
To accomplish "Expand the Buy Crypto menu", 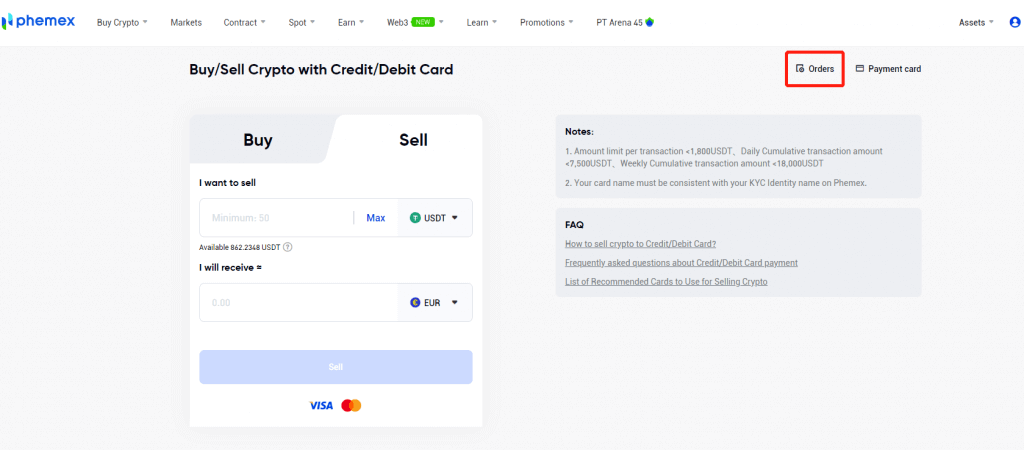I will coord(122,22).
